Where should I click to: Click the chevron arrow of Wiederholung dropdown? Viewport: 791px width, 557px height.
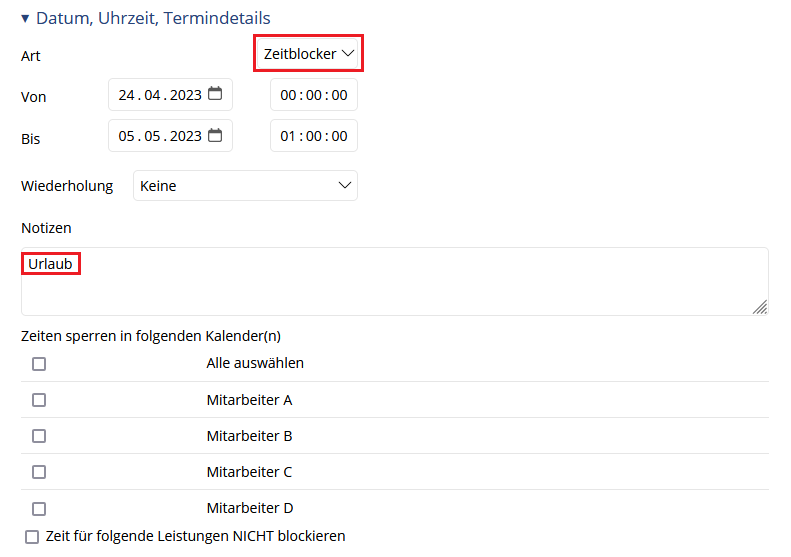tap(345, 185)
